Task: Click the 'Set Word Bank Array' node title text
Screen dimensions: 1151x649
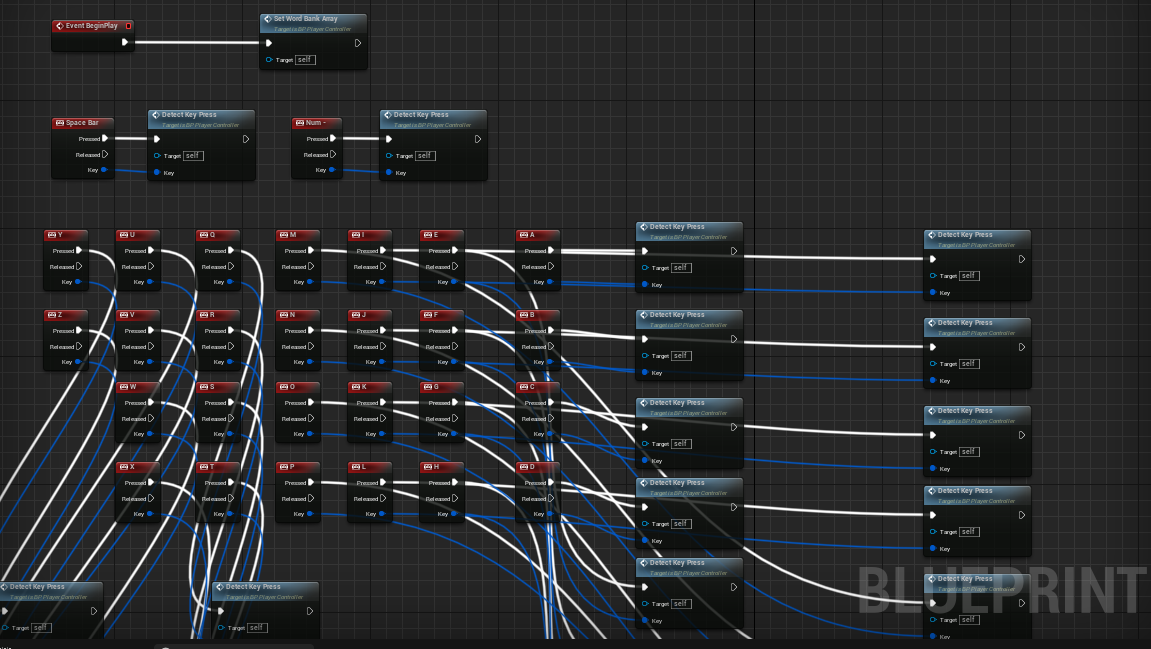Action: point(305,18)
